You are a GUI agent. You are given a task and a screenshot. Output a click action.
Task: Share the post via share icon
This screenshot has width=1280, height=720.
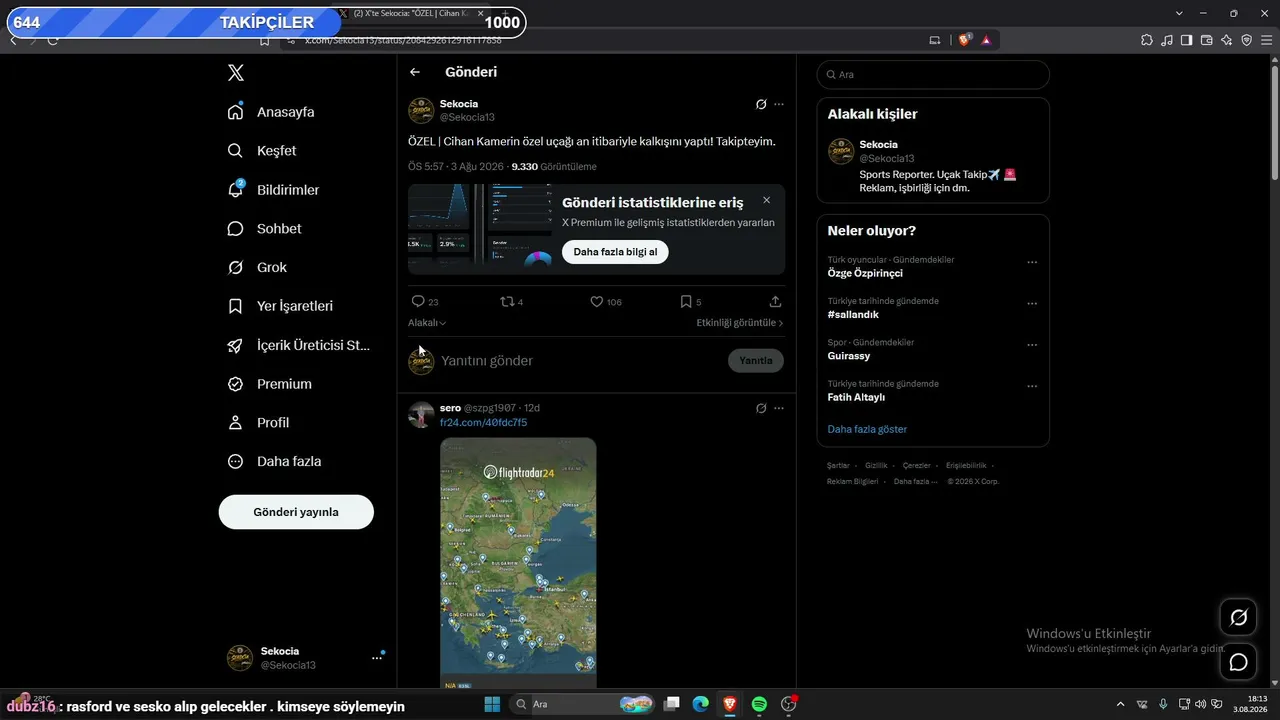(x=775, y=301)
